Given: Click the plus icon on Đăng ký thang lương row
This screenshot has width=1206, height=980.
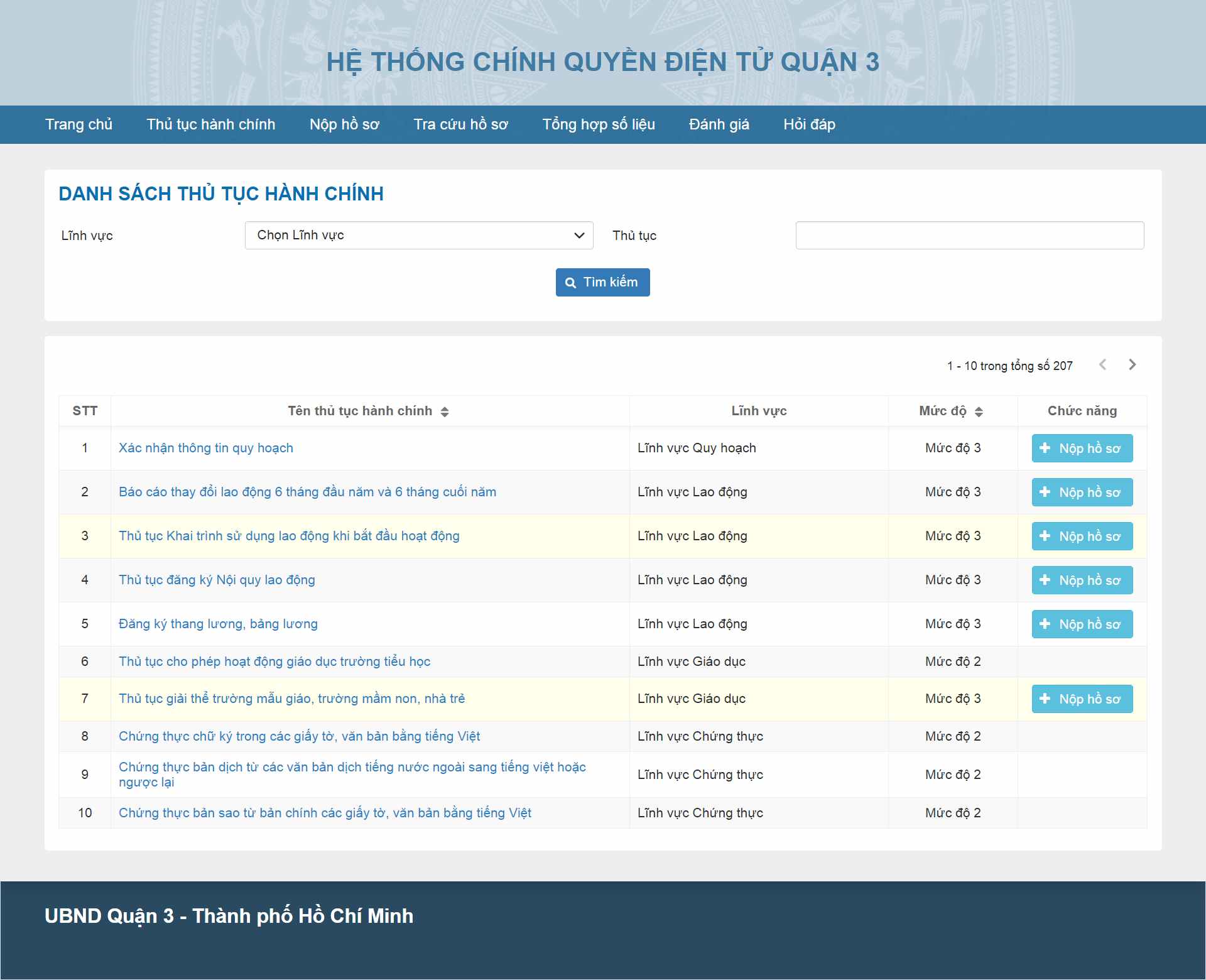Looking at the screenshot, I should (x=1045, y=624).
